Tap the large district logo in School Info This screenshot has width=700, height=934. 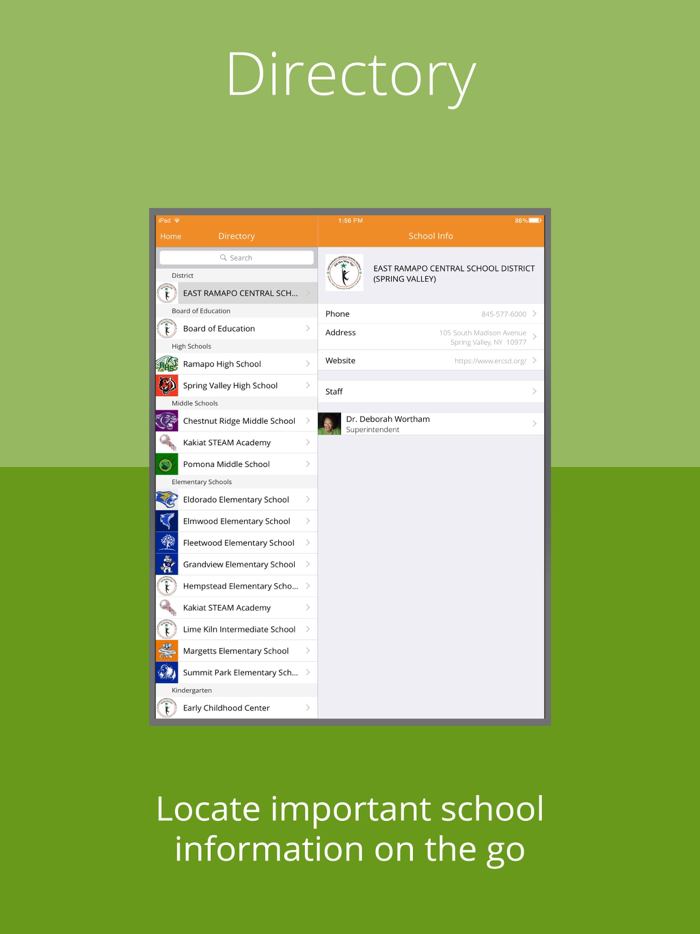[x=344, y=273]
